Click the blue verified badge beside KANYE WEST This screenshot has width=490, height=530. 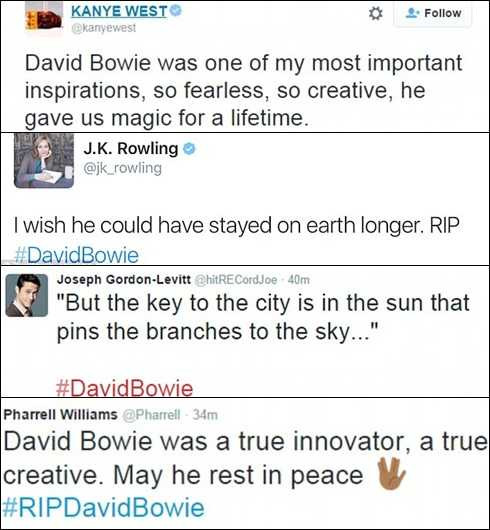click(175, 10)
